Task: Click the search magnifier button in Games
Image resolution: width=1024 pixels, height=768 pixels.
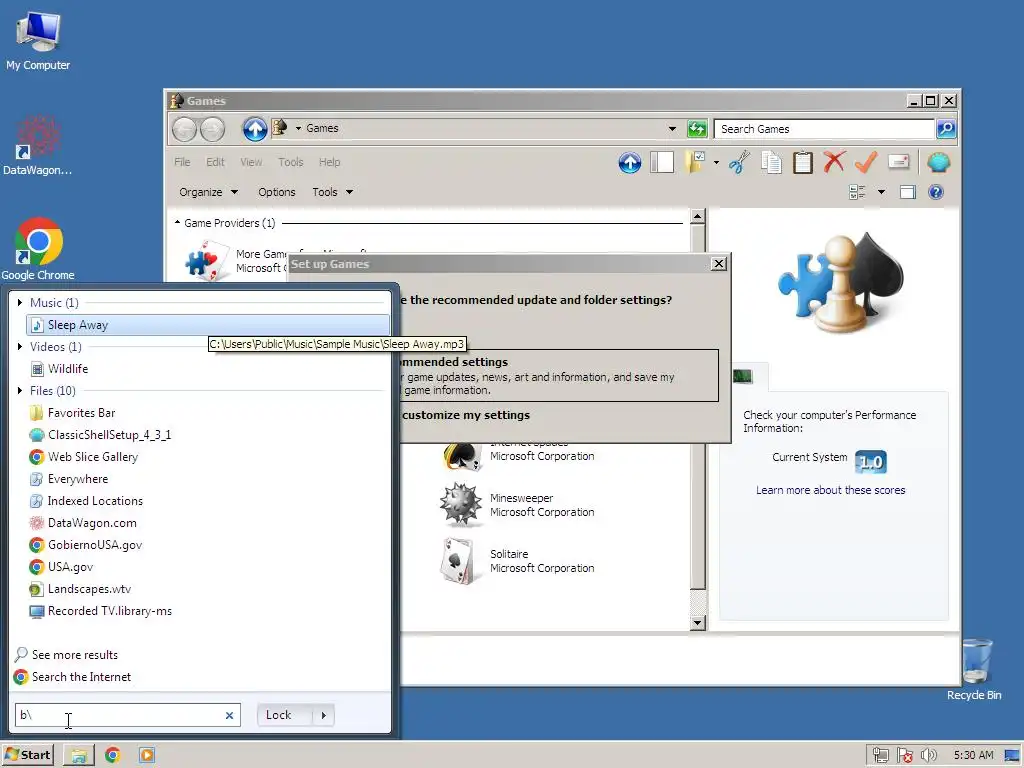Action: 946,129
